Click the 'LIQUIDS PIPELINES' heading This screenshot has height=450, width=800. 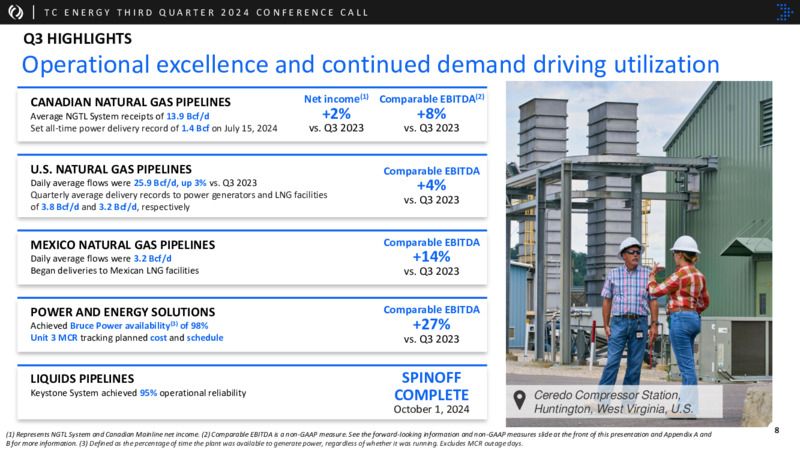pyautogui.click(x=82, y=379)
